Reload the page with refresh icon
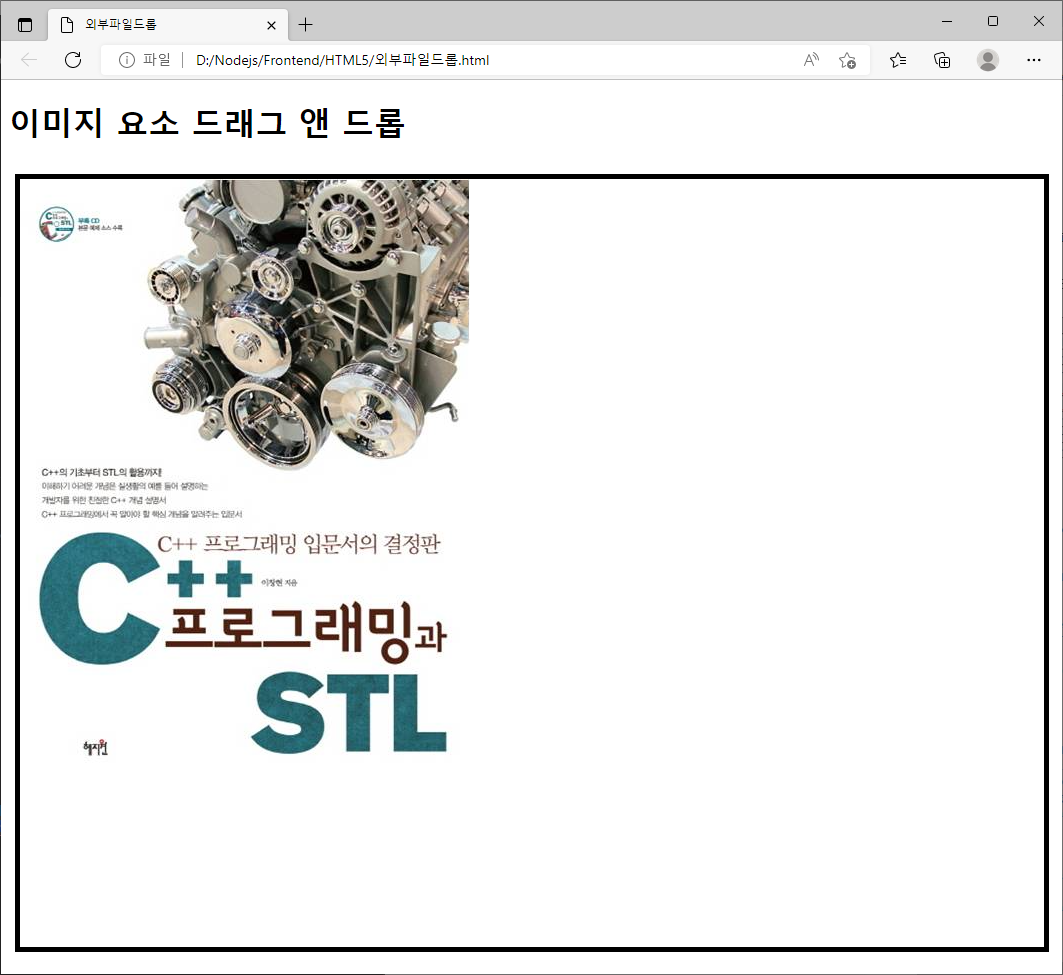Screen dimensions: 1063x975 [73, 60]
